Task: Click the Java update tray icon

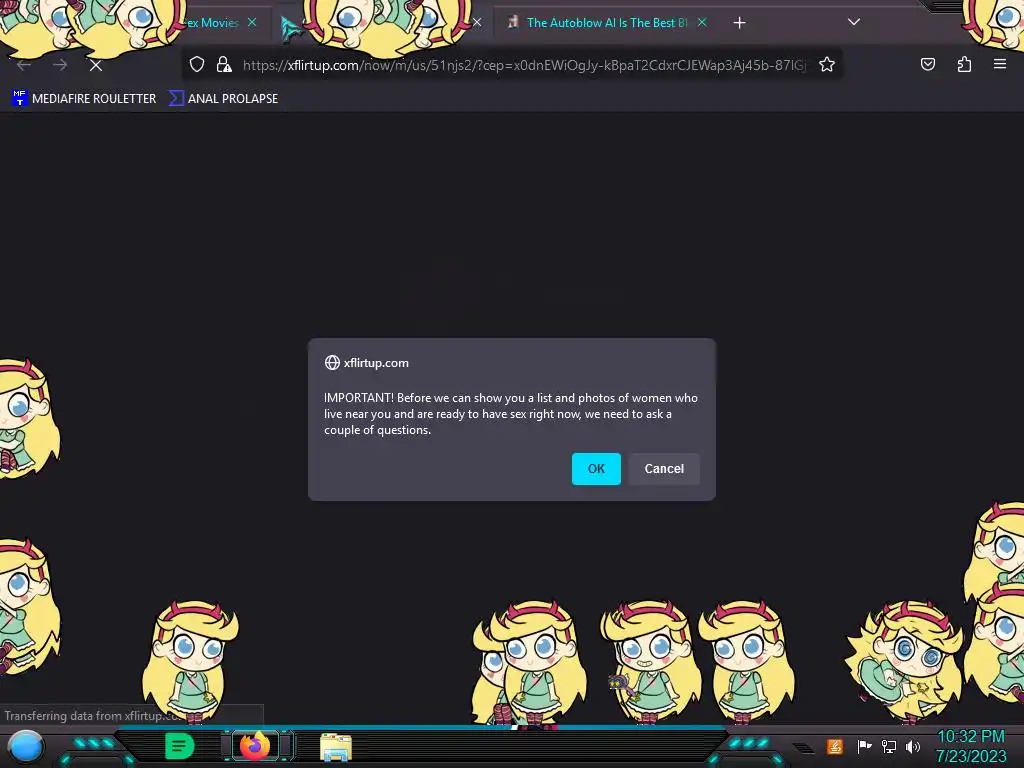Action: coord(834,746)
